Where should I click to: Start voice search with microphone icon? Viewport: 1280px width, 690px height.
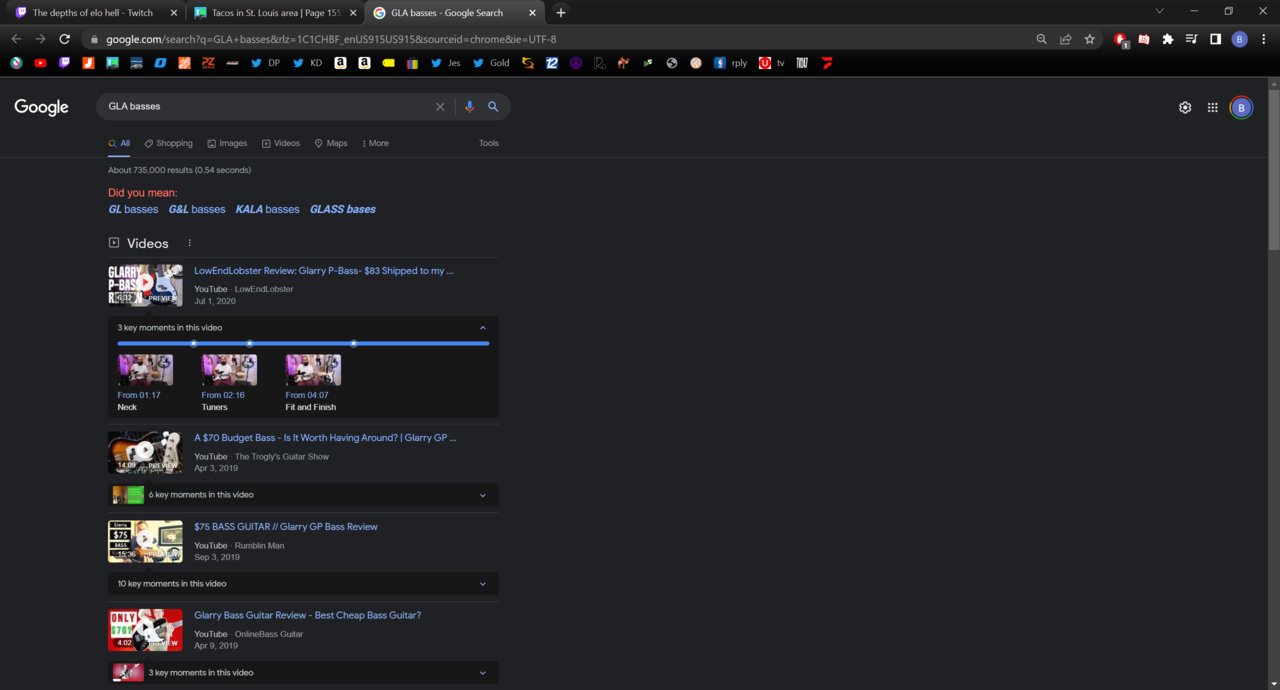tap(469, 107)
